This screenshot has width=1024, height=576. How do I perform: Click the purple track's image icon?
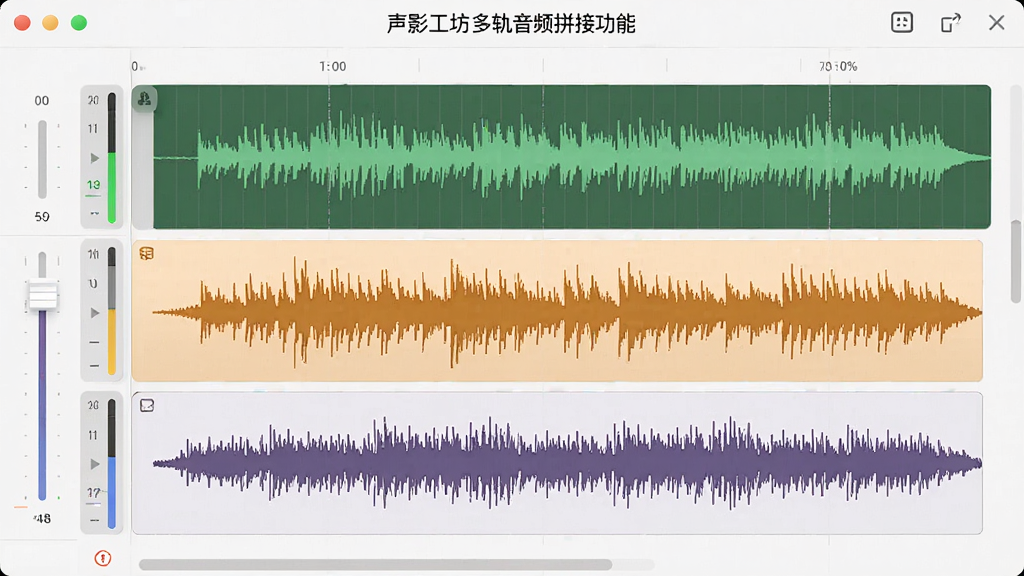pos(147,406)
